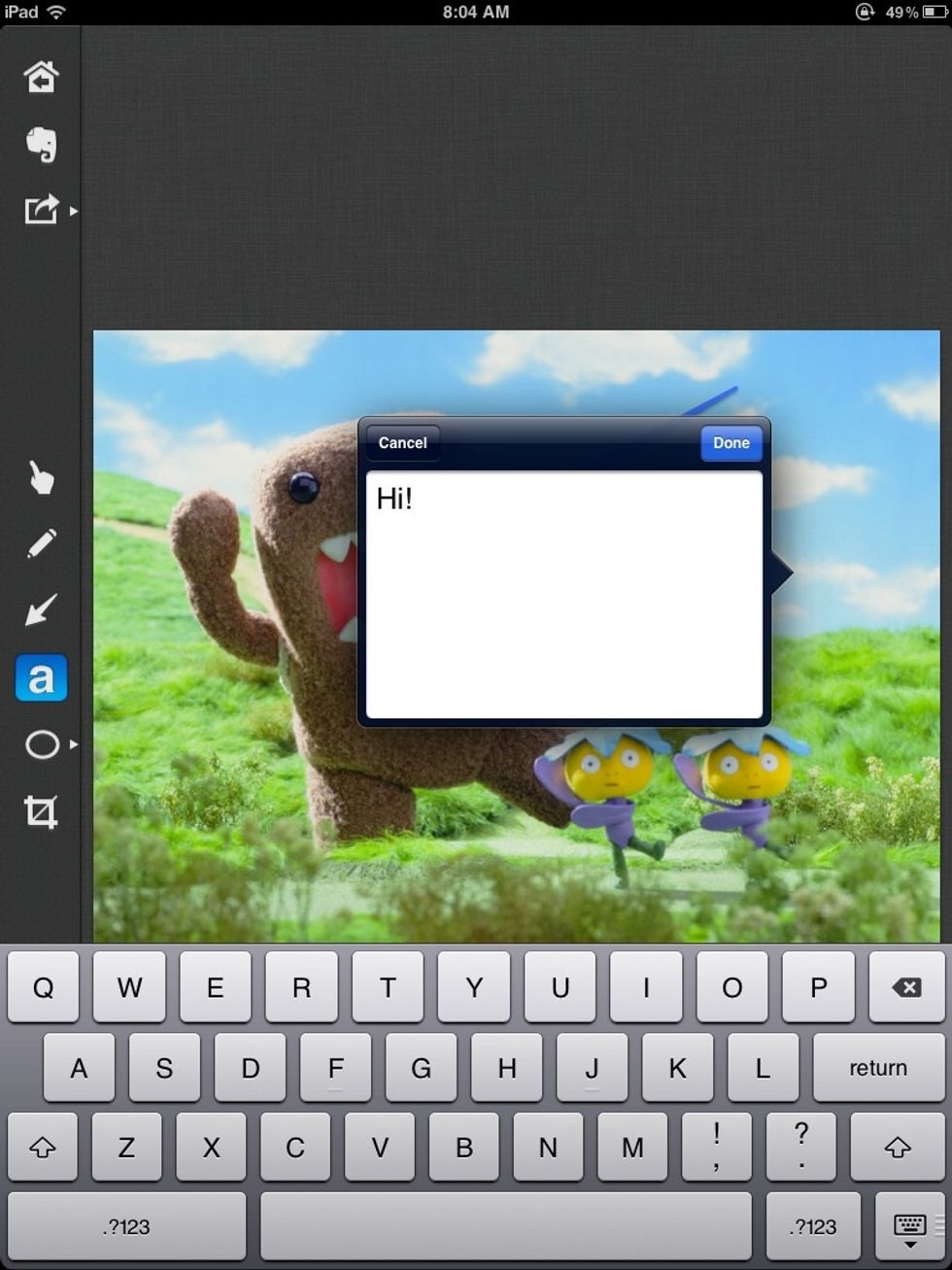
Task: Switch to numeric keys with .?123
Action: [126, 1226]
